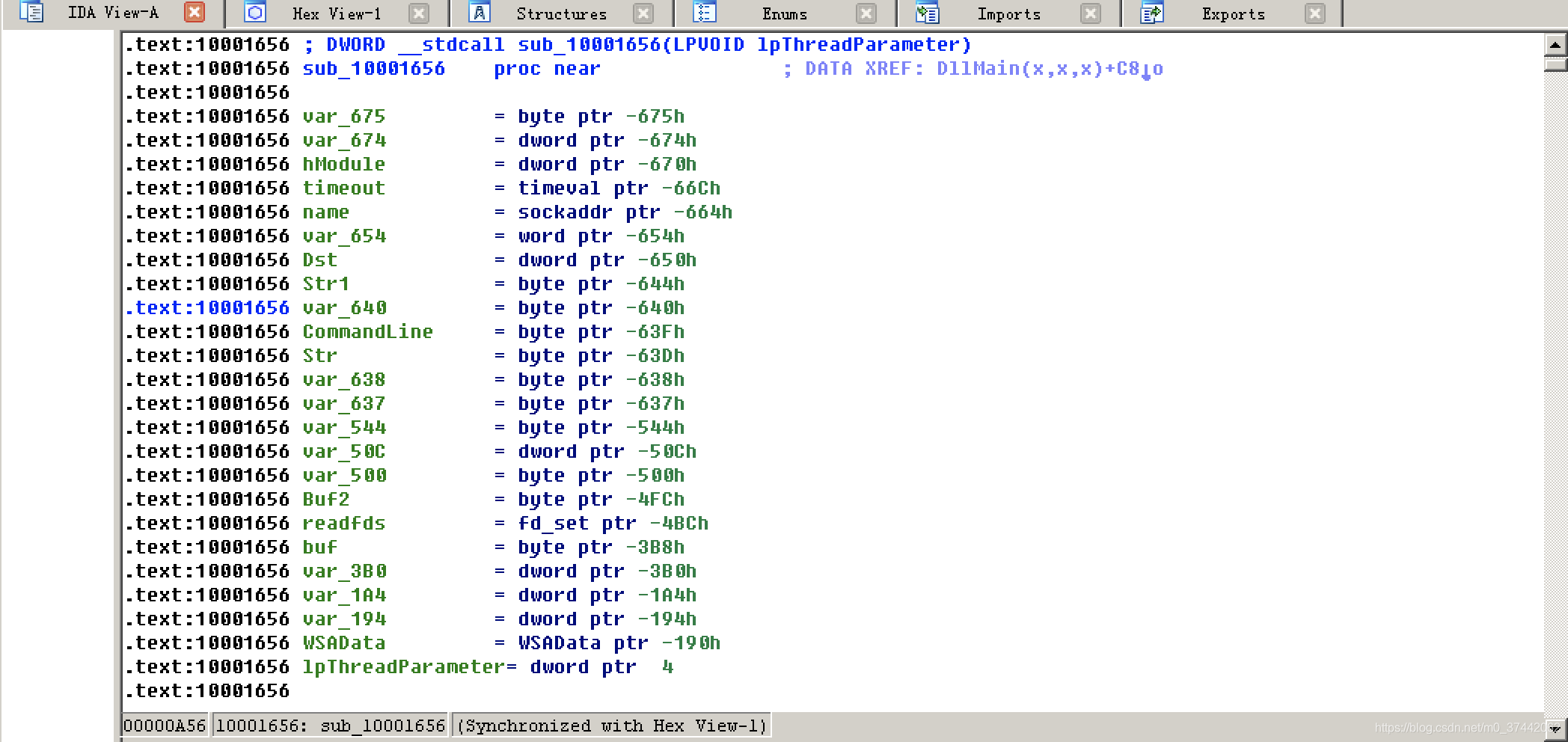This screenshot has height=742, width=1568.
Task: Click the 'timeval ptr -66Ch' type
Action: (x=619, y=188)
